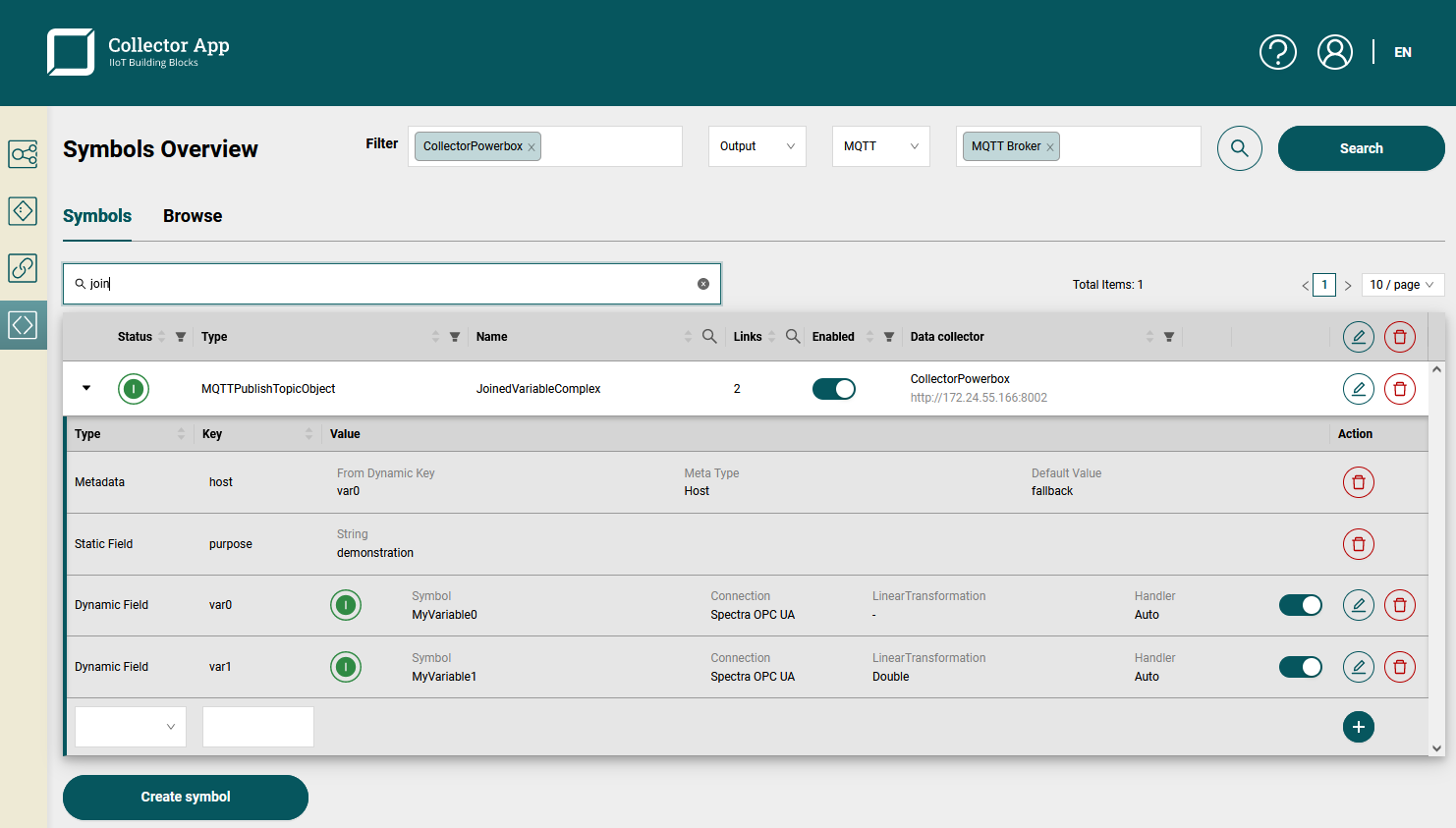Delete the host Metadata row
1456x828 pixels.
click(1358, 482)
